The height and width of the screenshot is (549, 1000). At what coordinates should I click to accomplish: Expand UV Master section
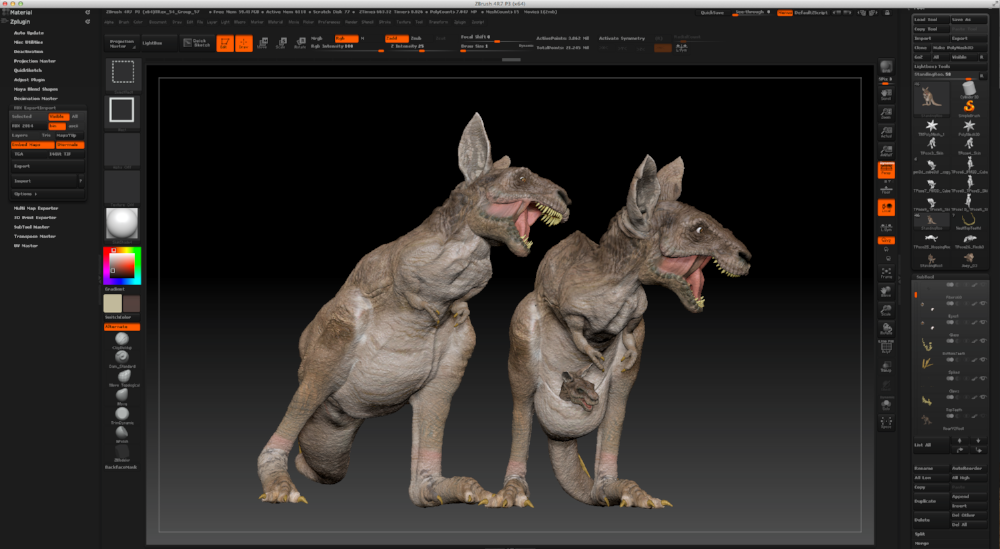click(26, 246)
